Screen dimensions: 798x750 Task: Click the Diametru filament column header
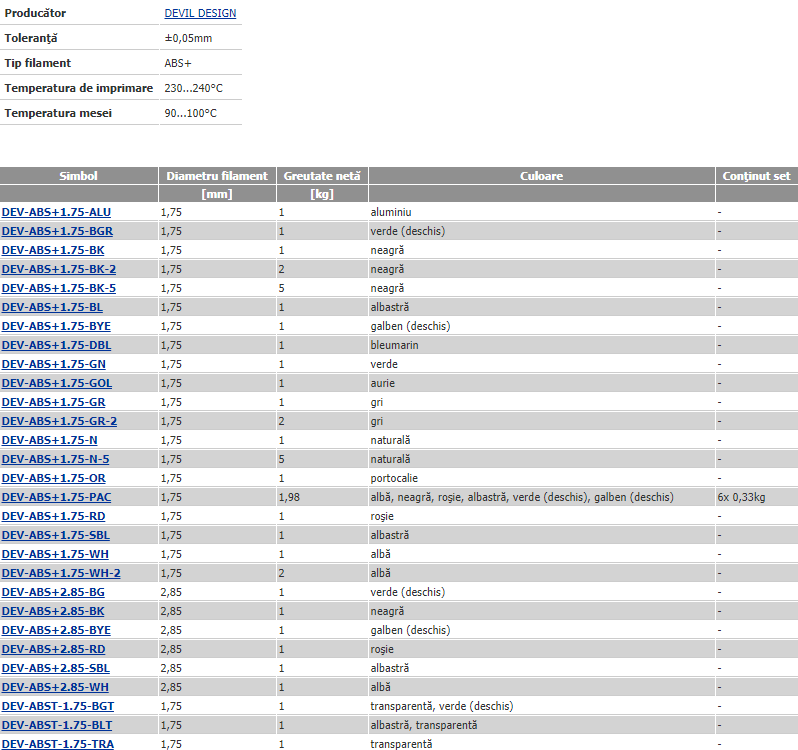[217, 176]
